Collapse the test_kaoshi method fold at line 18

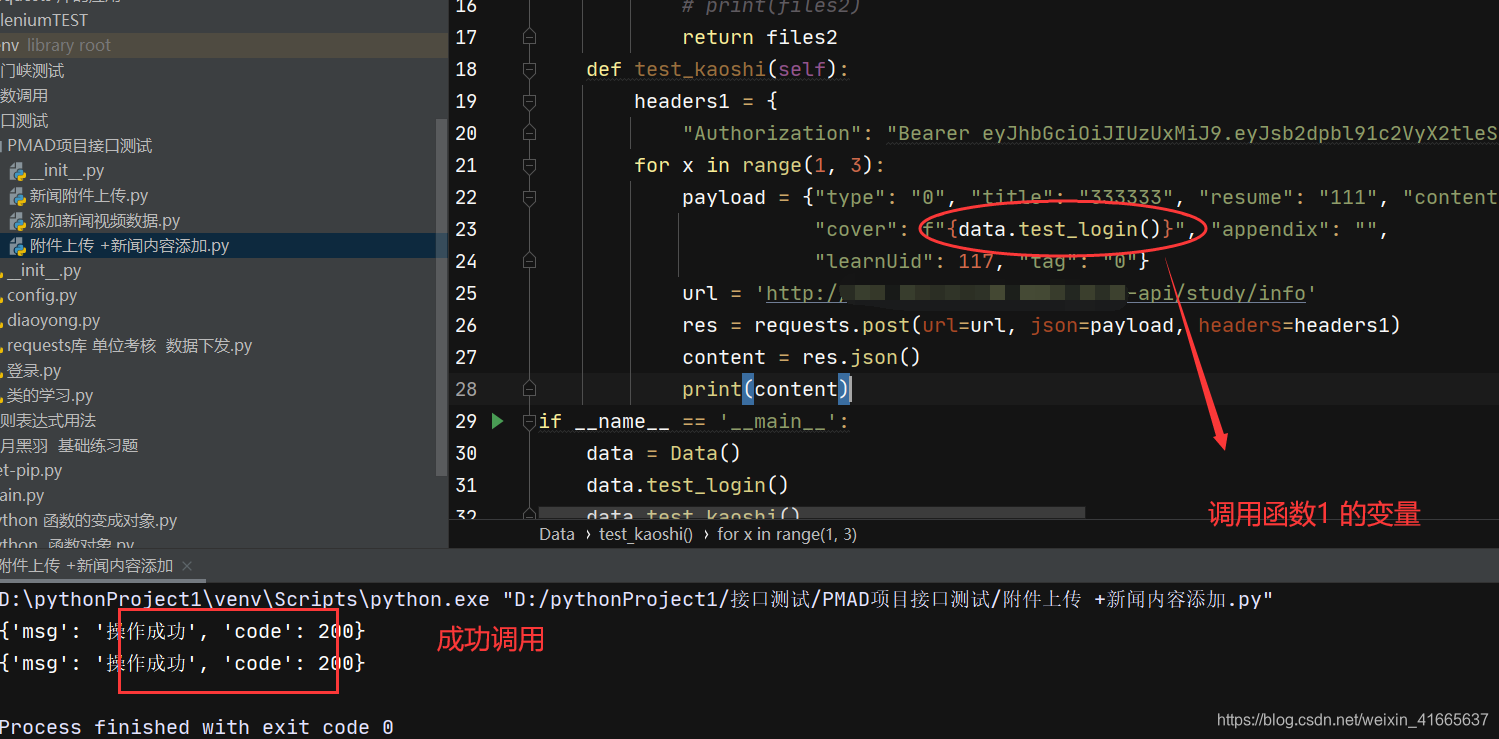coord(529,69)
